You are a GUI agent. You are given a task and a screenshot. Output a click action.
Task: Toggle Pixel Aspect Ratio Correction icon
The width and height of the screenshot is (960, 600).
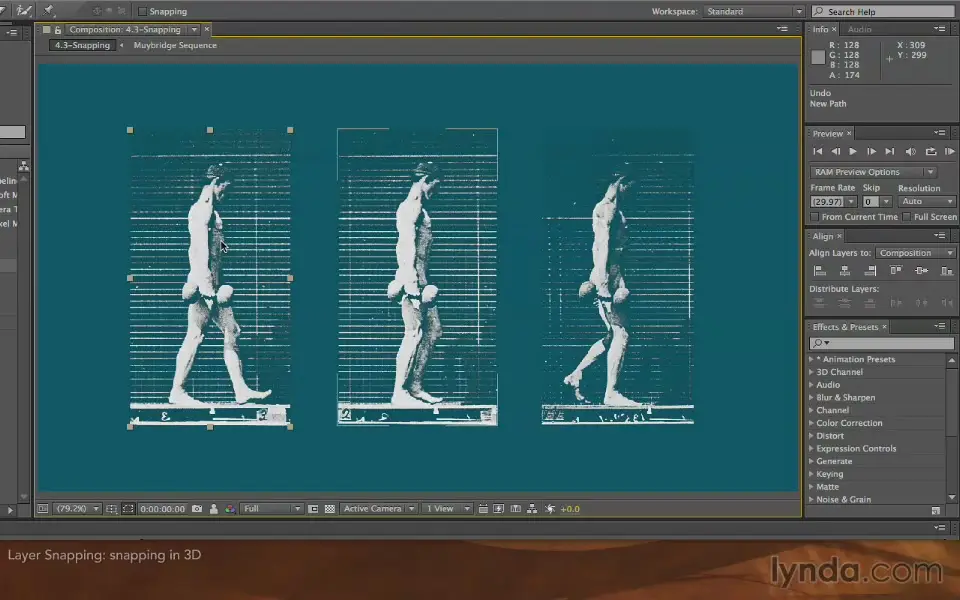[483, 509]
